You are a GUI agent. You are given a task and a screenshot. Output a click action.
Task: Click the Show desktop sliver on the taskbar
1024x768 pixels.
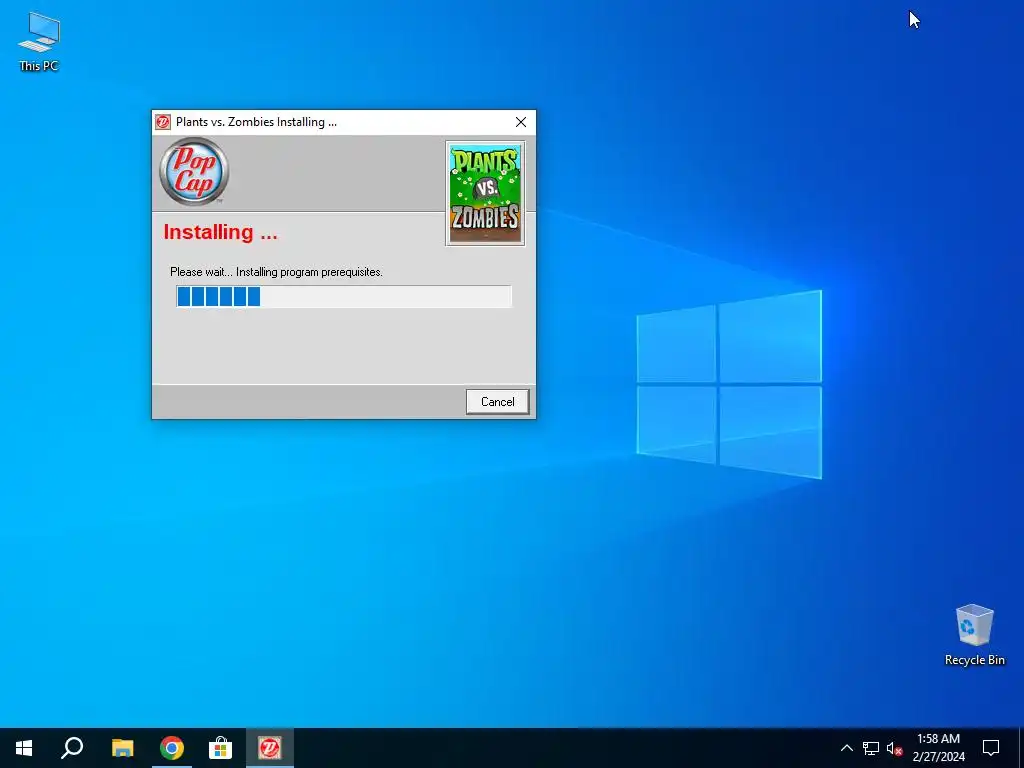[x=1021, y=748]
